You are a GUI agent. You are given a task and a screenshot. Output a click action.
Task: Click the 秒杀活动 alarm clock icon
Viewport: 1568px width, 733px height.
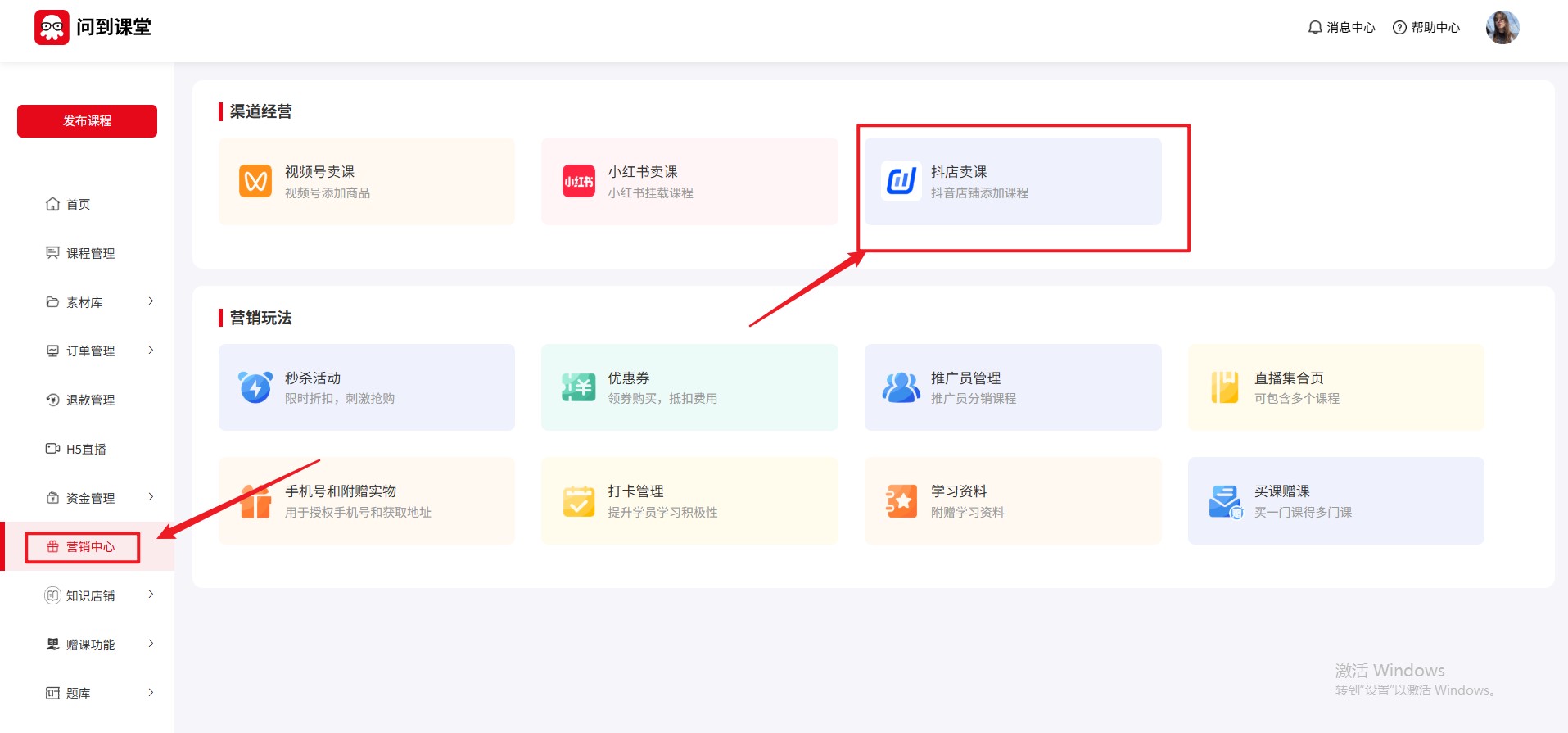click(x=255, y=387)
